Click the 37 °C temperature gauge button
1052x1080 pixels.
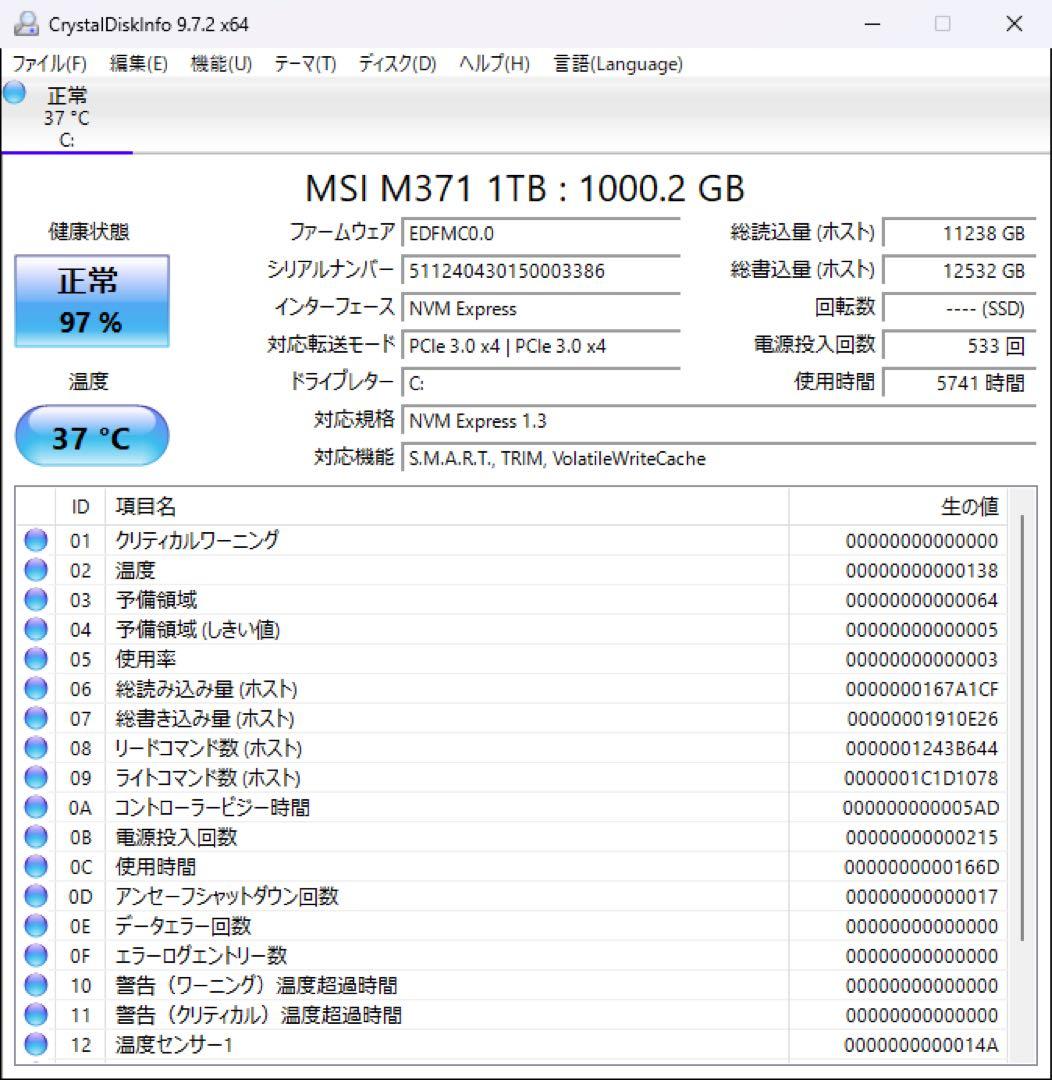(x=92, y=436)
